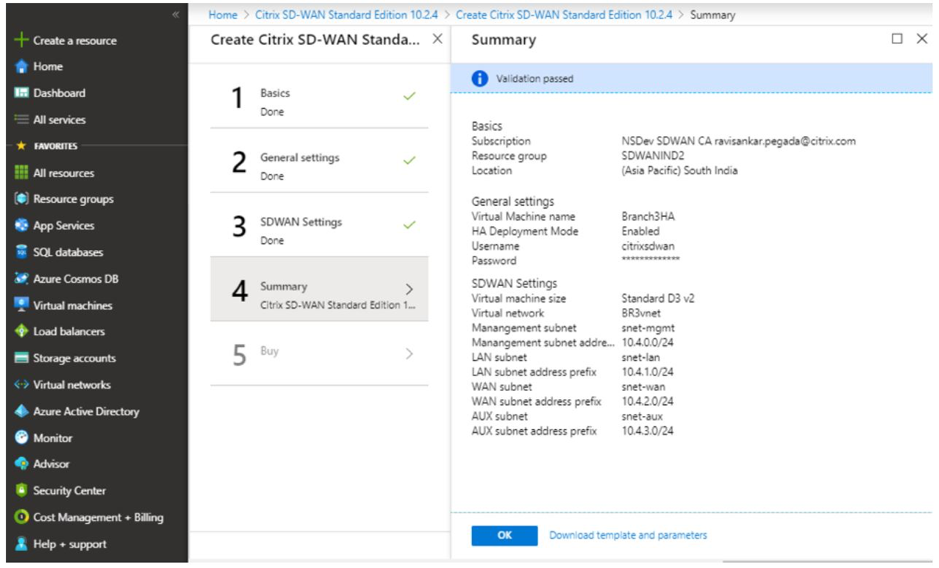Open the Dashboard icon in sidebar

(22, 93)
